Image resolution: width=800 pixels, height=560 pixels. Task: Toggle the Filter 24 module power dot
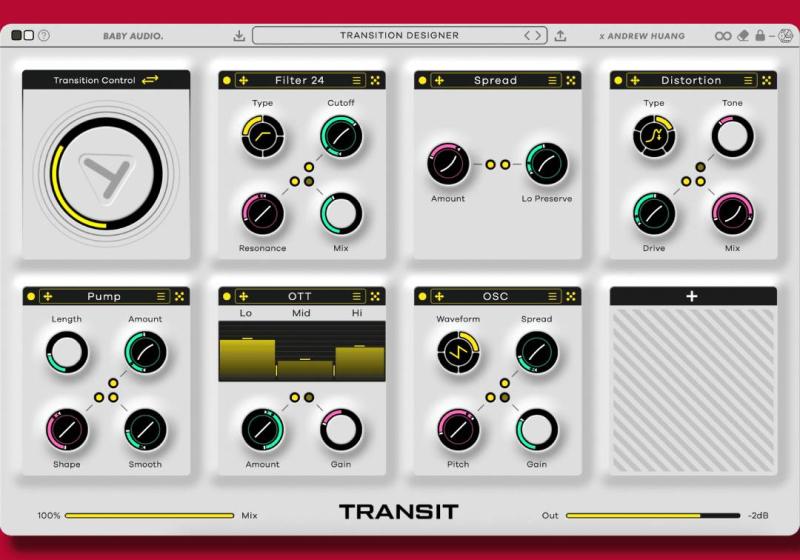pos(227,81)
